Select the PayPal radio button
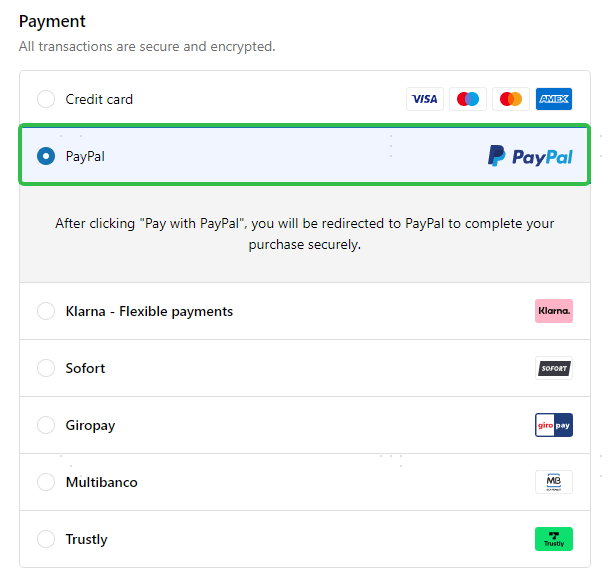The width and height of the screenshot is (612, 579). click(46, 156)
